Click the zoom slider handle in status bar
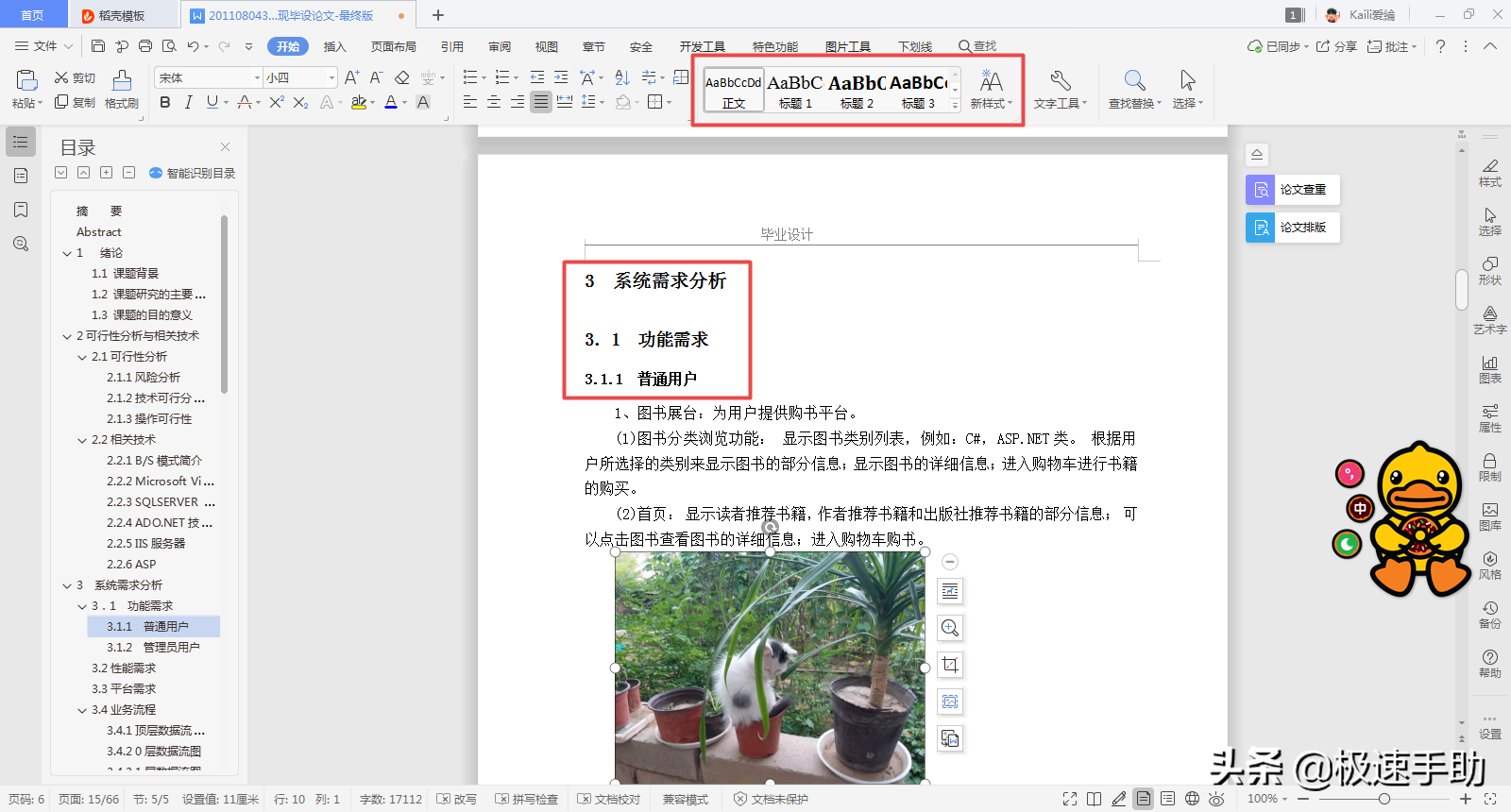Screen dimensions: 1511x812 click(1384, 800)
